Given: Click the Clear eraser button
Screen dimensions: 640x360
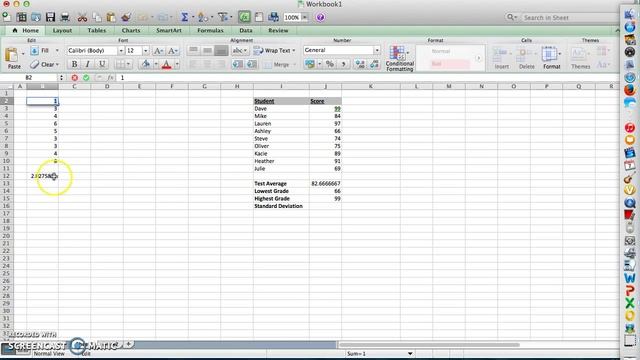Looking at the screenshot, I should tap(44, 64).
